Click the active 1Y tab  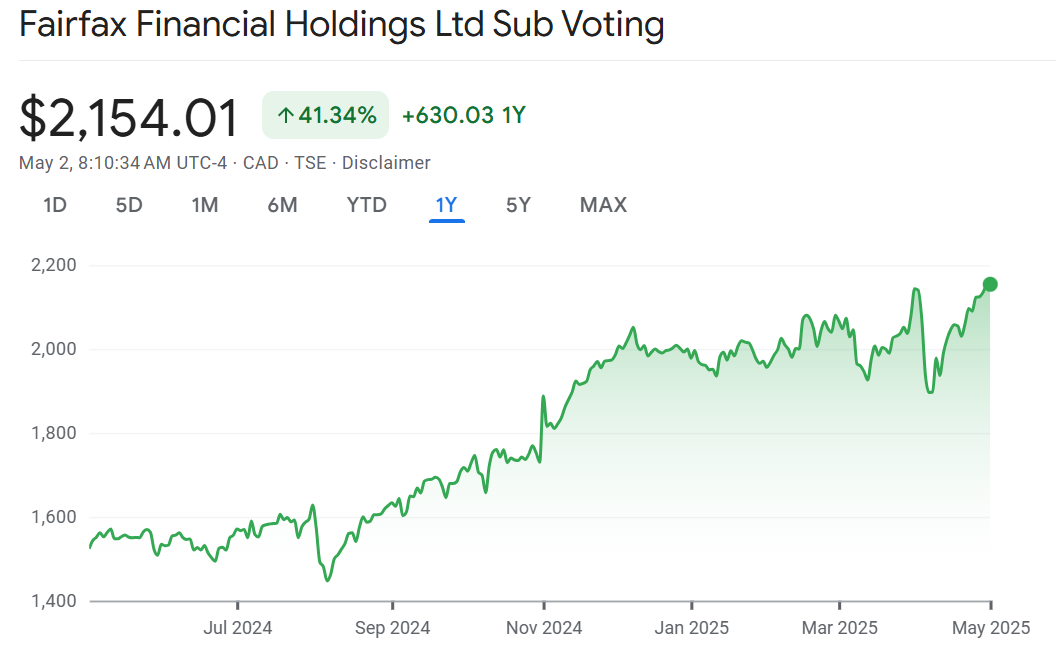pyautogui.click(x=446, y=205)
